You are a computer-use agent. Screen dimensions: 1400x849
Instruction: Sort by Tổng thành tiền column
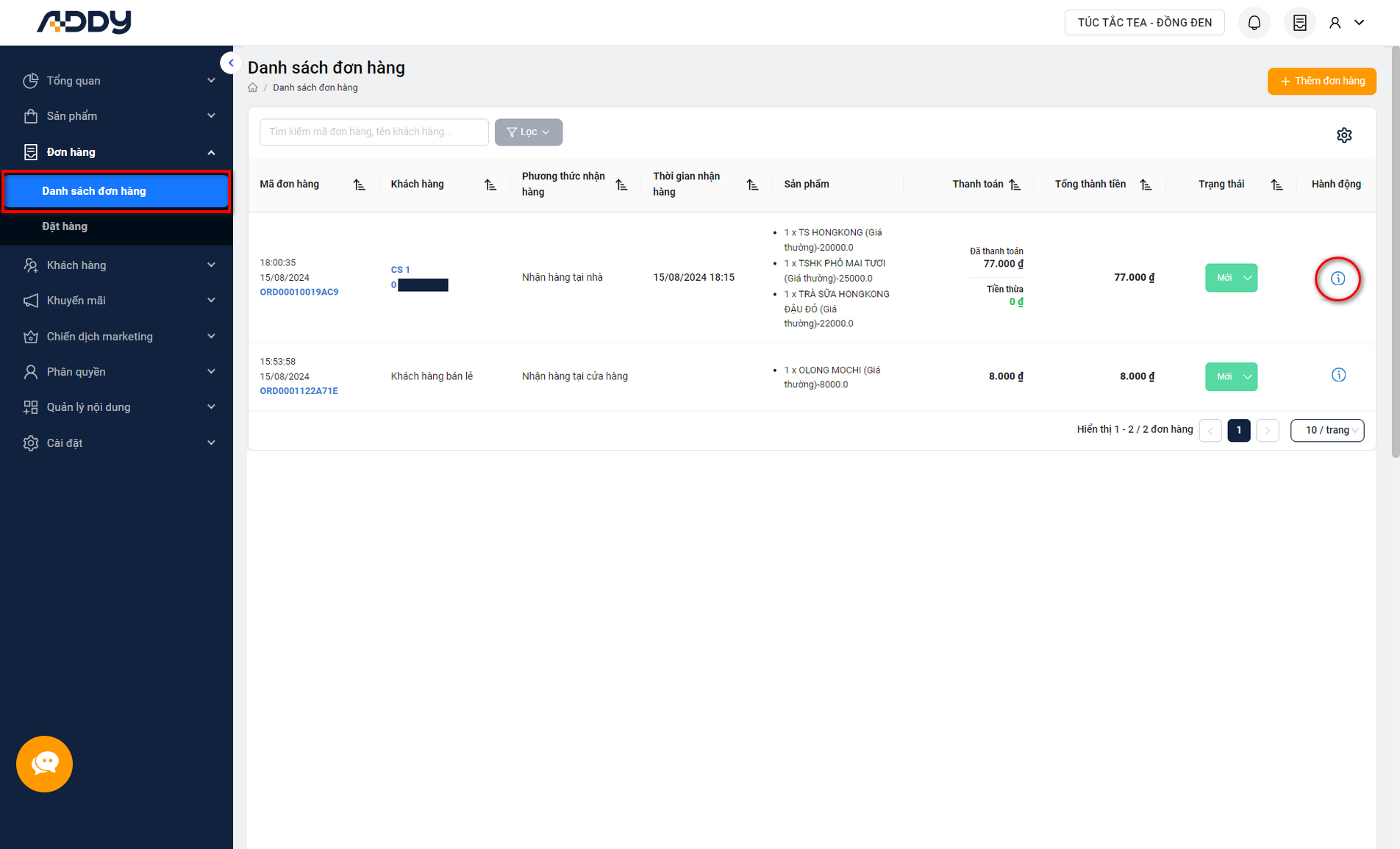pyautogui.click(x=1146, y=185)
